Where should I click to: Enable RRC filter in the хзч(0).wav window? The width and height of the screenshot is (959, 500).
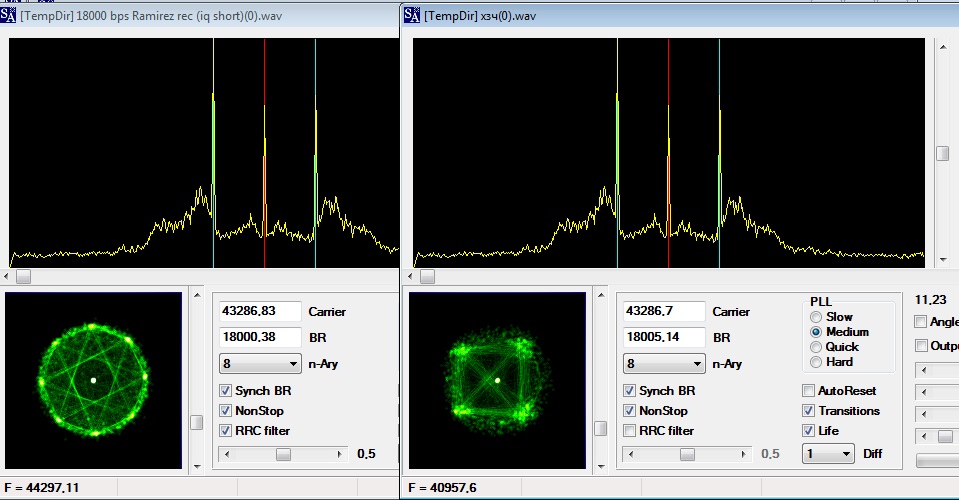click(629, 430)
